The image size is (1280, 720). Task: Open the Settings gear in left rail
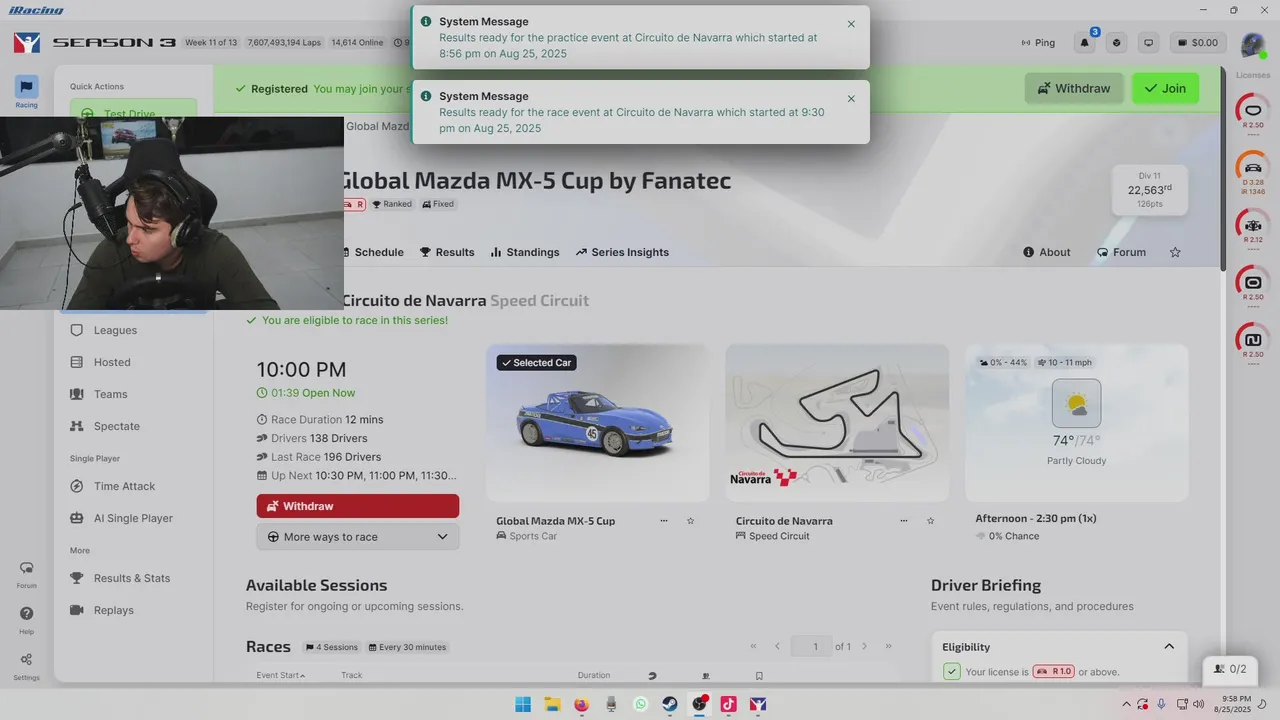pos(26,666)
